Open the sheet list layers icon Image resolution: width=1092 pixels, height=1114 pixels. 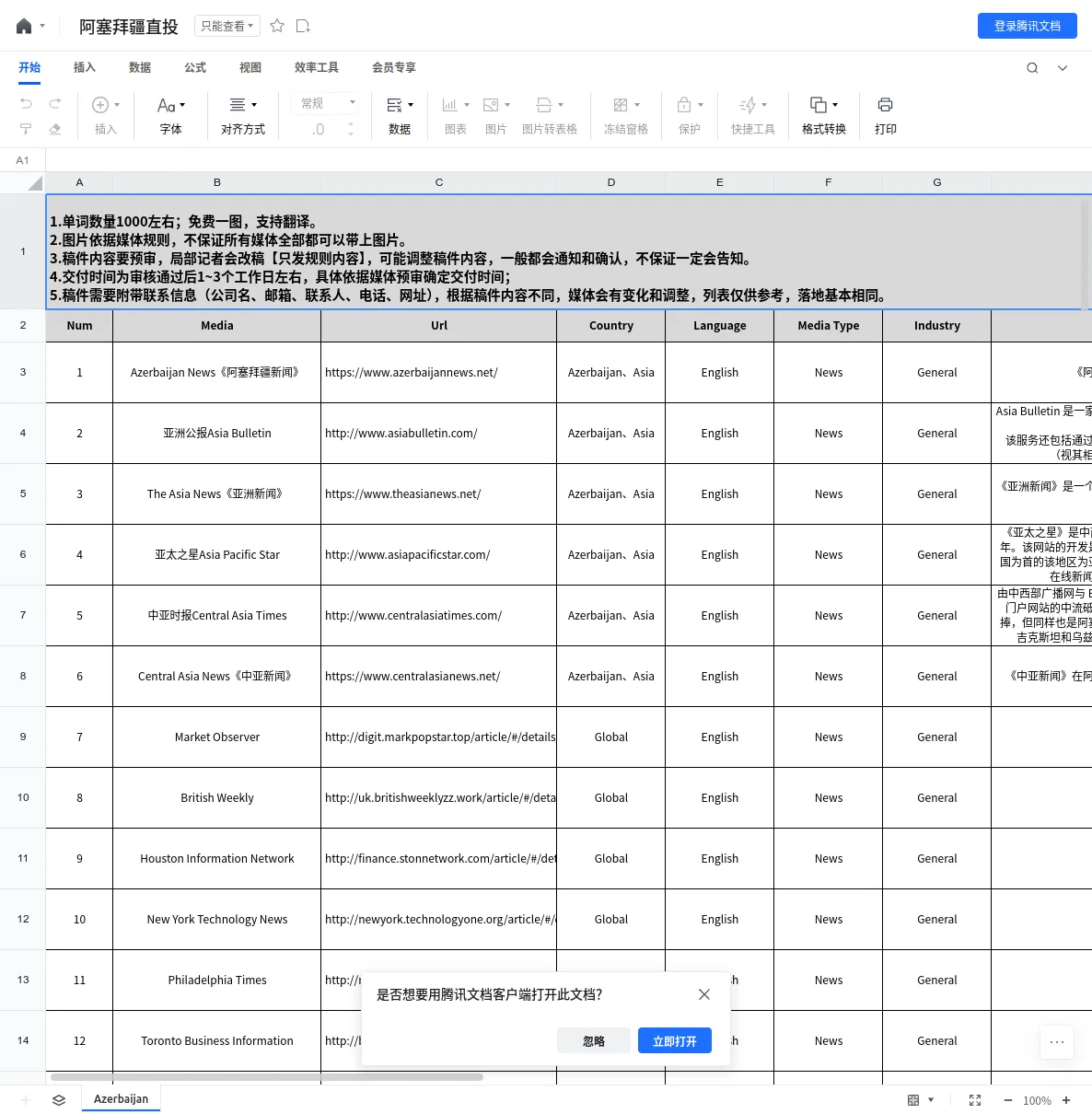coord(59,1100)
